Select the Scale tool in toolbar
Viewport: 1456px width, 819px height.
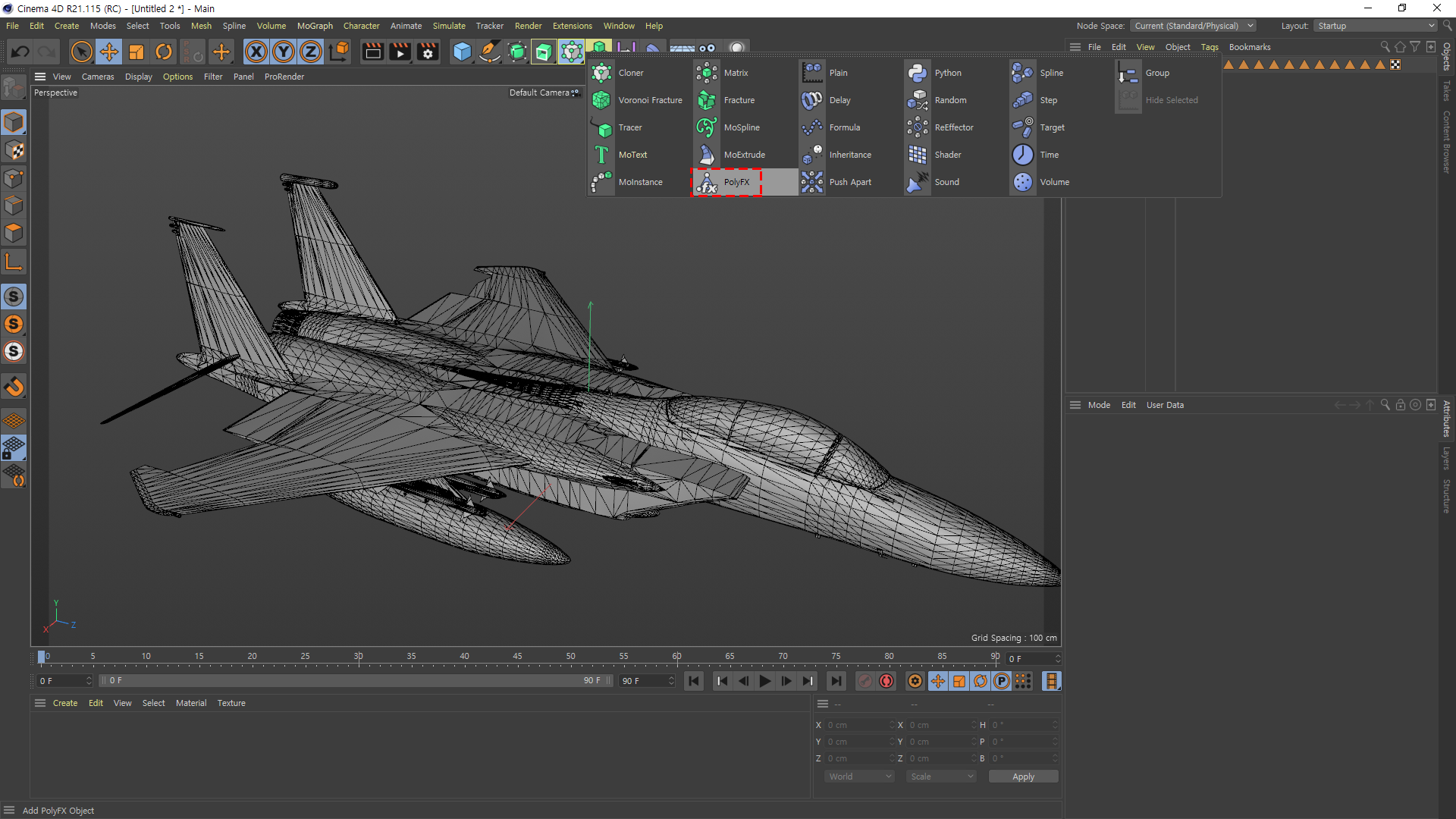pos(136,52)
